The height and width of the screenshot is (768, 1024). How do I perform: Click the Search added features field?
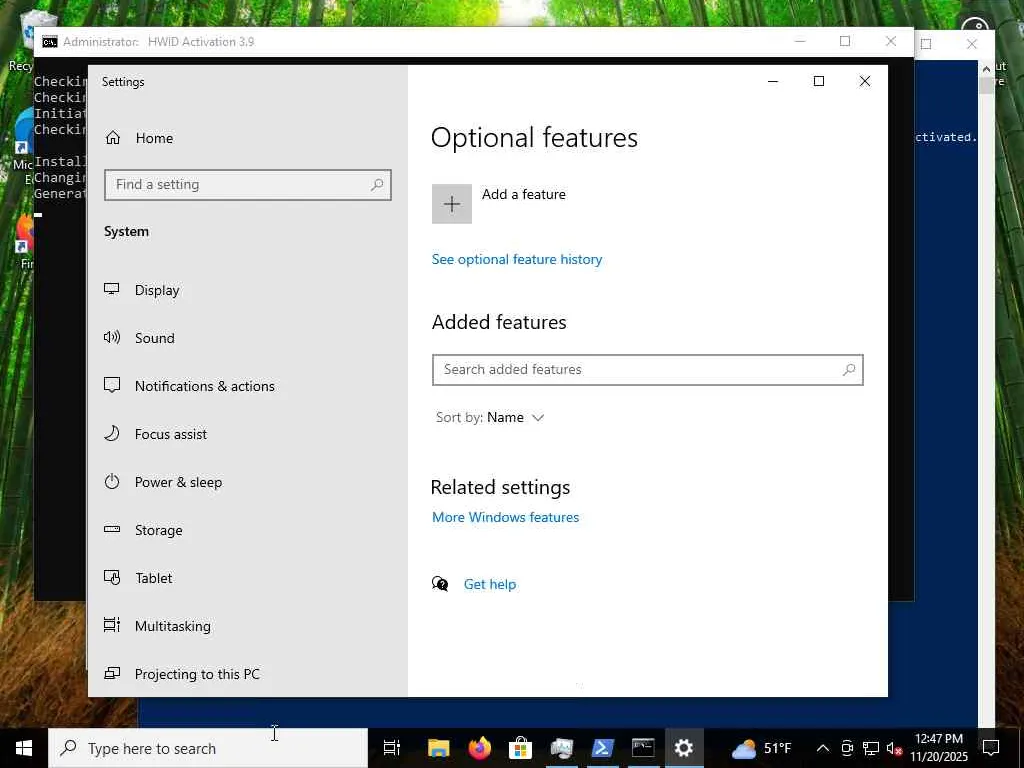[x=648, y=370]
